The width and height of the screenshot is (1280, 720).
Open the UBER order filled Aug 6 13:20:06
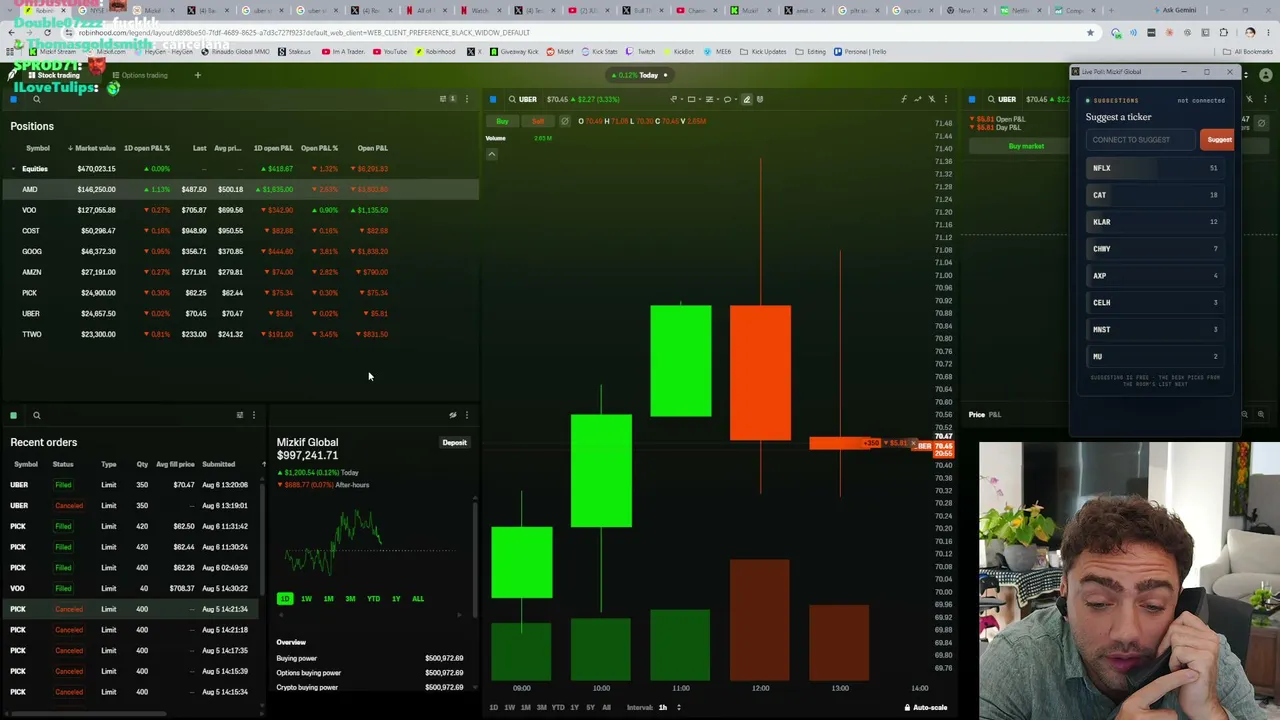click(130, 485)
